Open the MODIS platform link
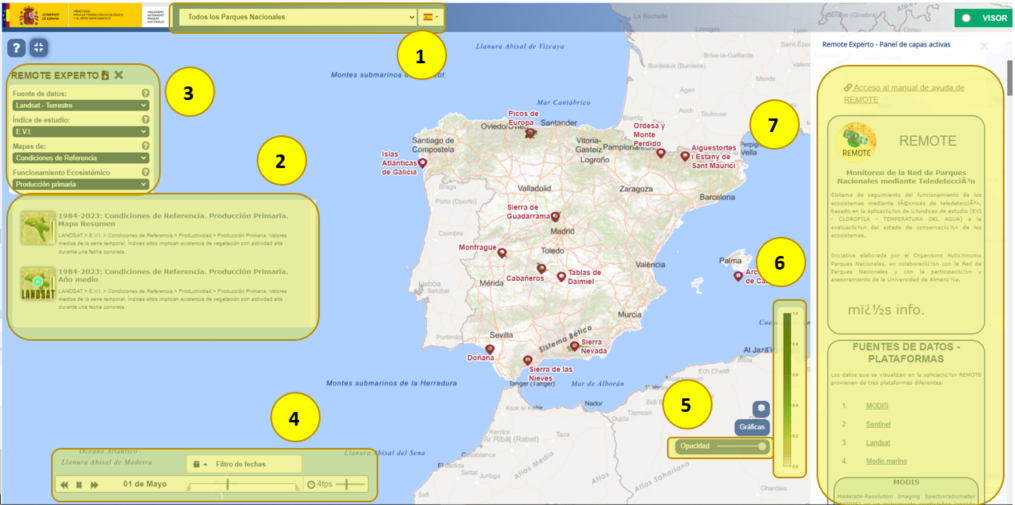The height and width of the screenshot is (505, 1015). [x=877, y=406]
